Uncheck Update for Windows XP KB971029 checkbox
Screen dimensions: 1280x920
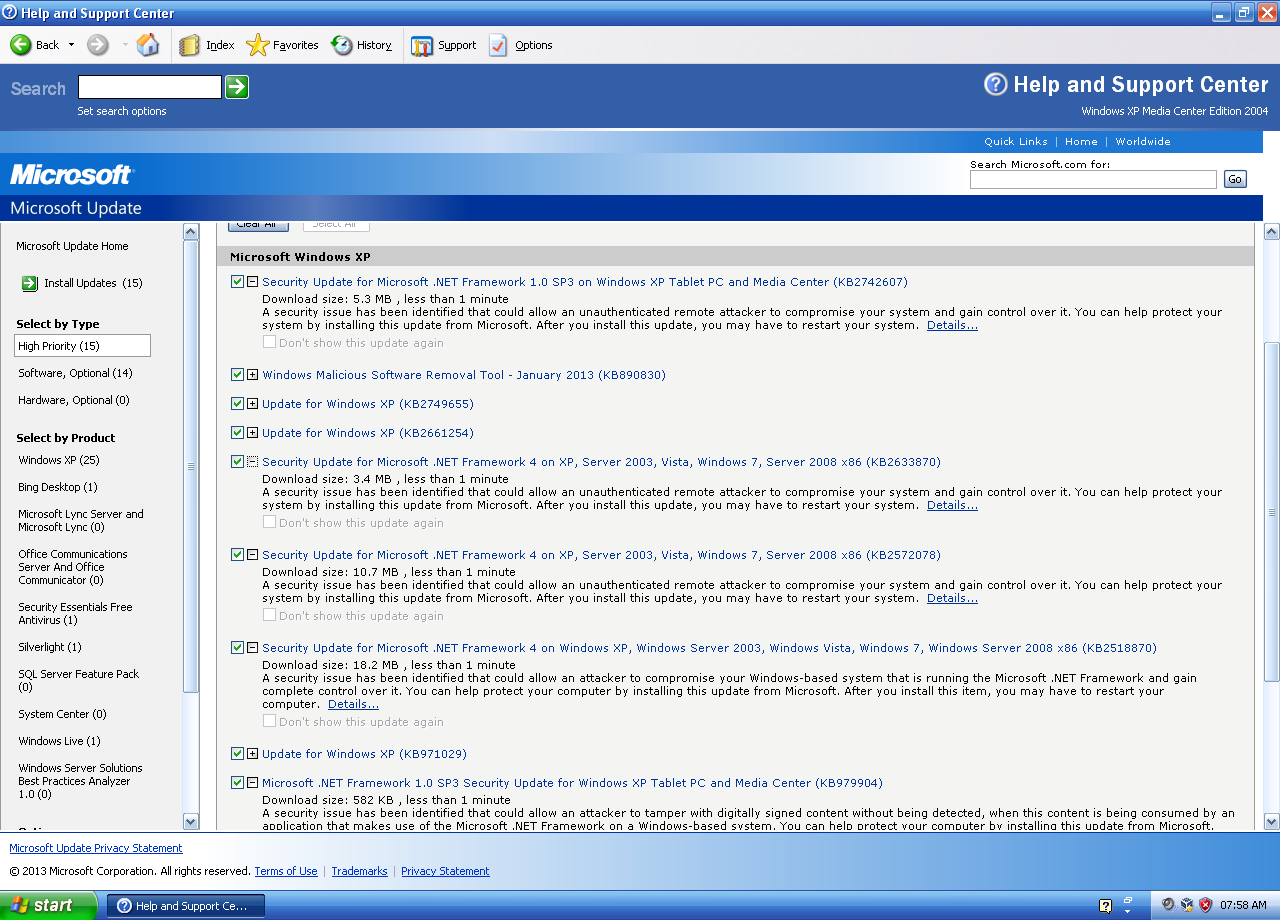point(237,754)
